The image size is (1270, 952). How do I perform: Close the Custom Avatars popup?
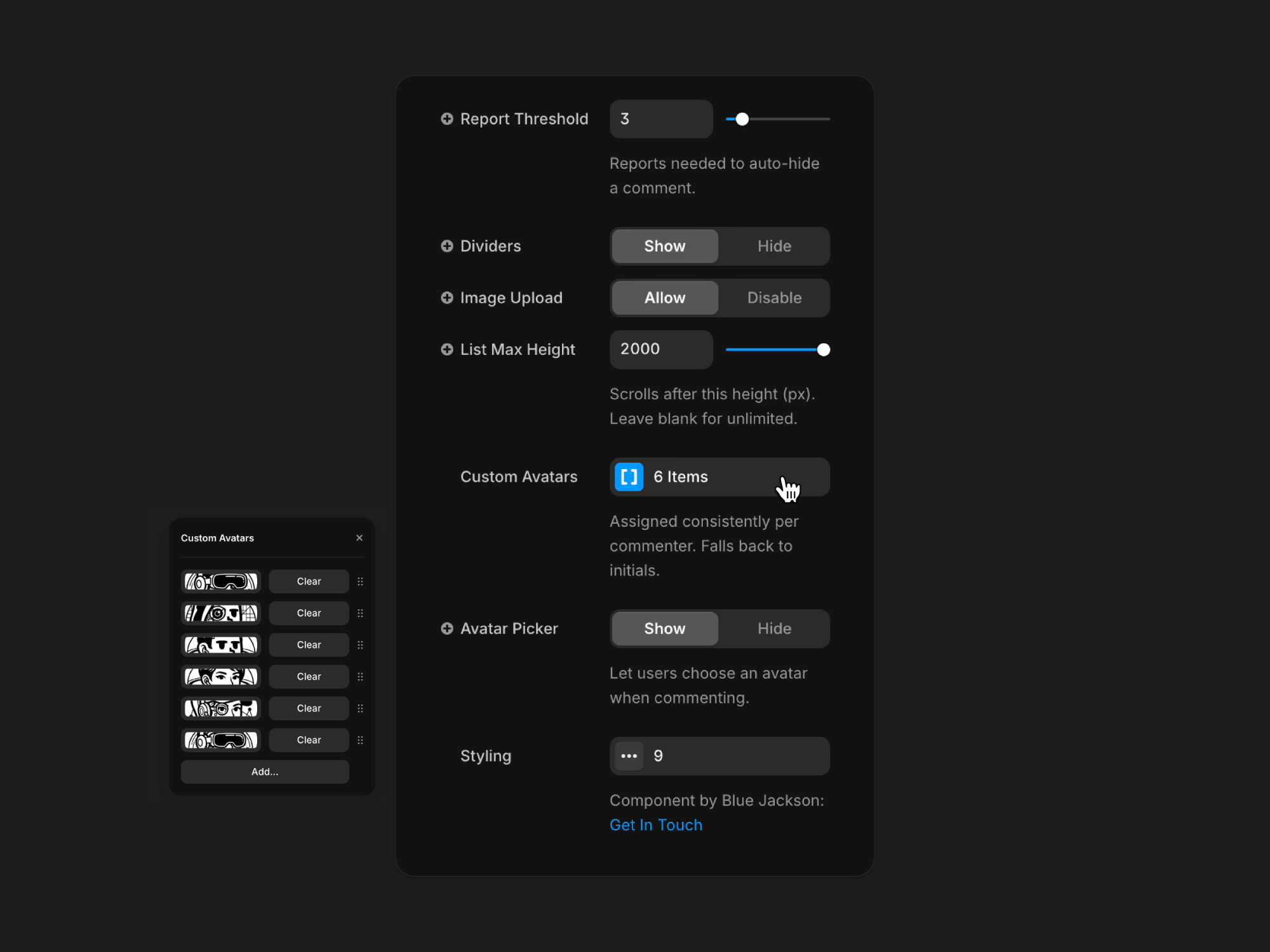(359, 538)
